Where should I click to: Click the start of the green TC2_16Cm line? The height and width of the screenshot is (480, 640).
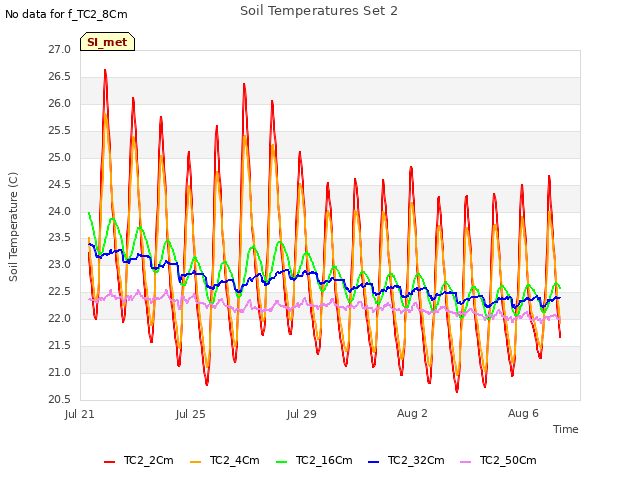click(89, 213)
